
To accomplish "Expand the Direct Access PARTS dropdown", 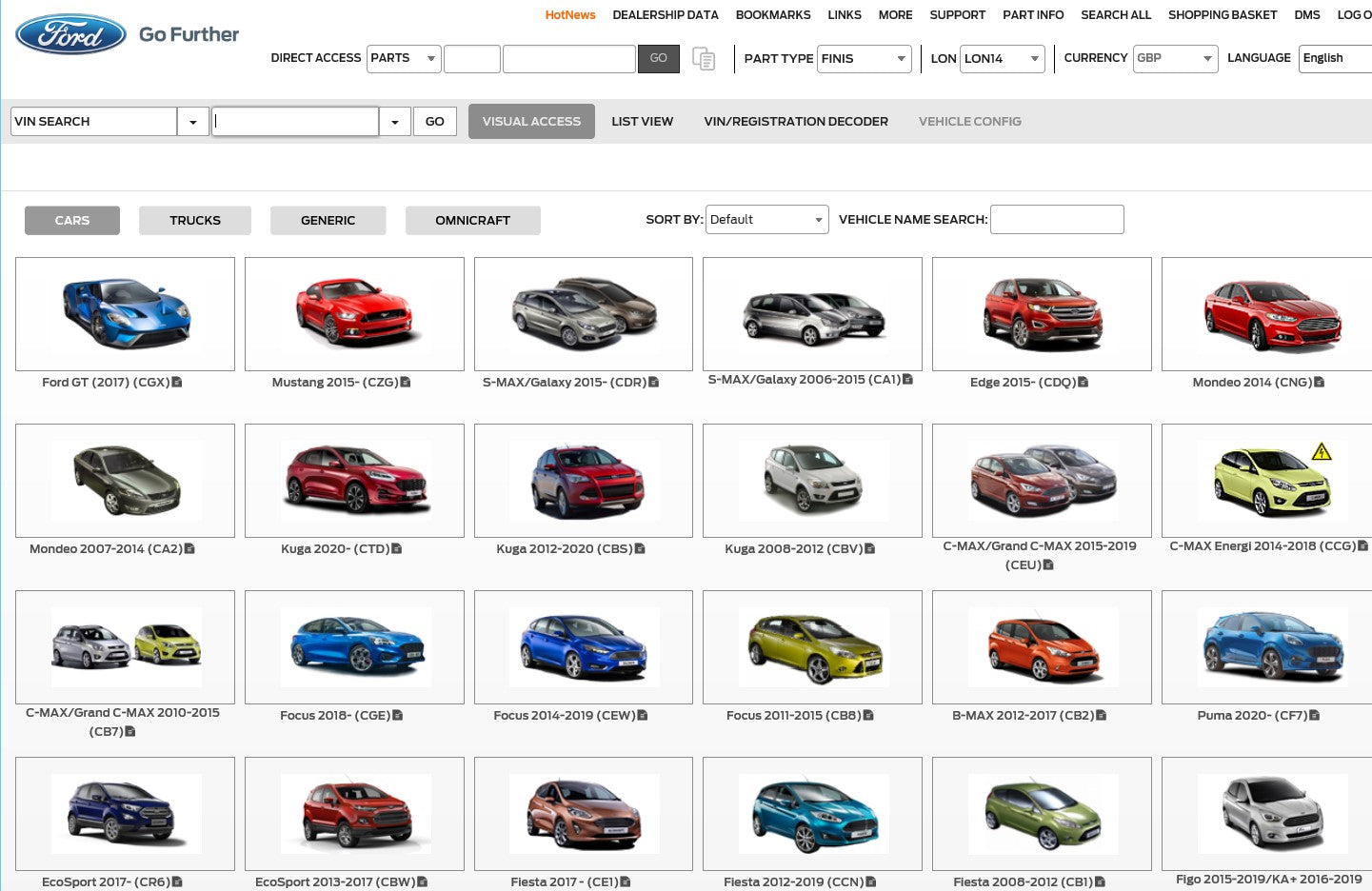I will point(404,59).
